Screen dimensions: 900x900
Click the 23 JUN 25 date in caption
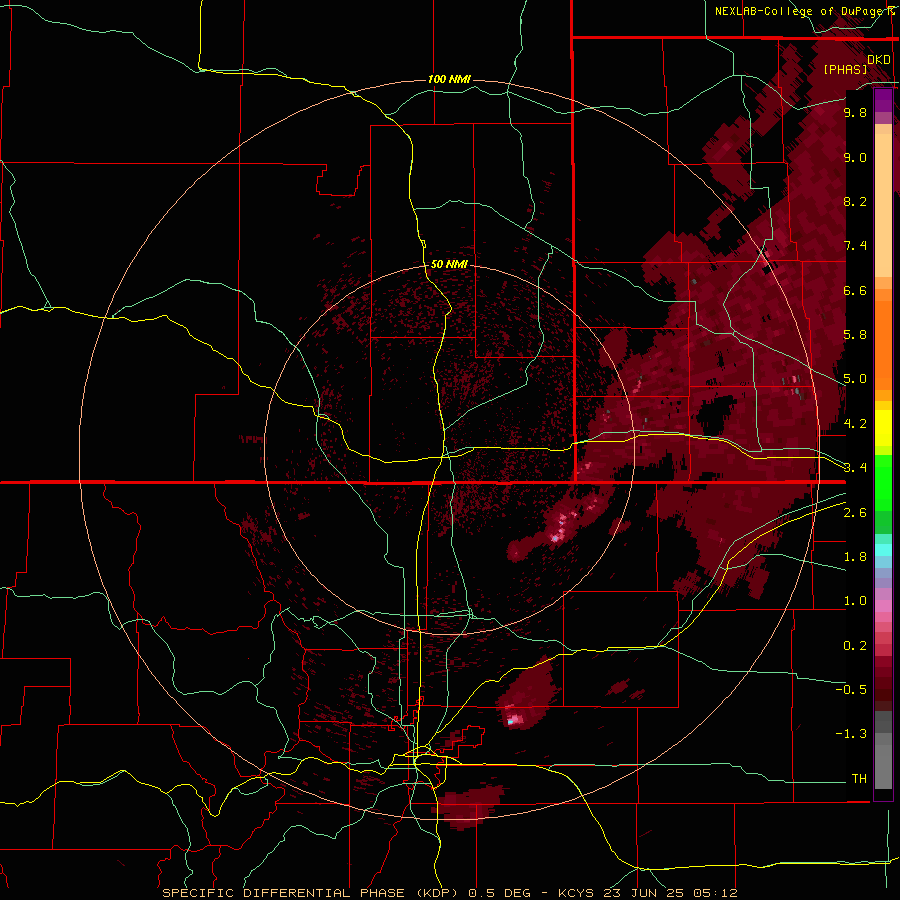pyautogui.click(x=645, y=893)
